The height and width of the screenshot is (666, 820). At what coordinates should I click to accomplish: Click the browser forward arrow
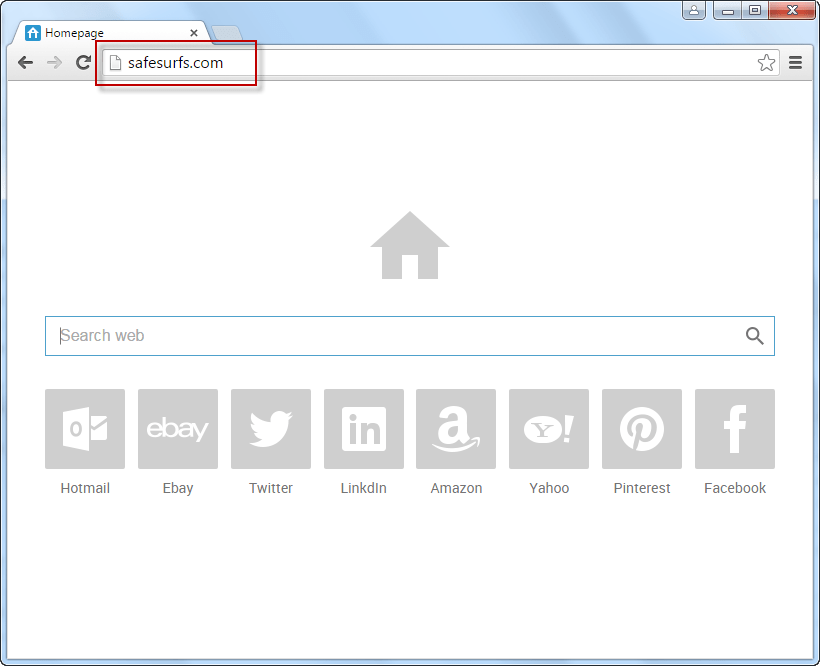[x=54, y=63]
